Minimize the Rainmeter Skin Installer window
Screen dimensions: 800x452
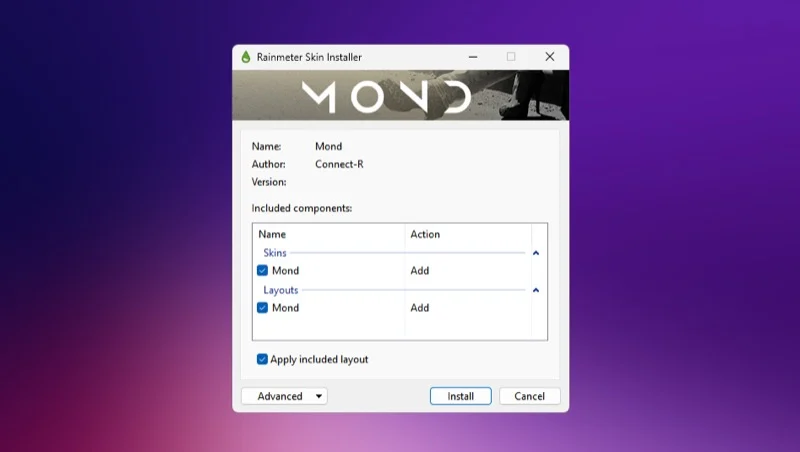(x=473, y=57)
